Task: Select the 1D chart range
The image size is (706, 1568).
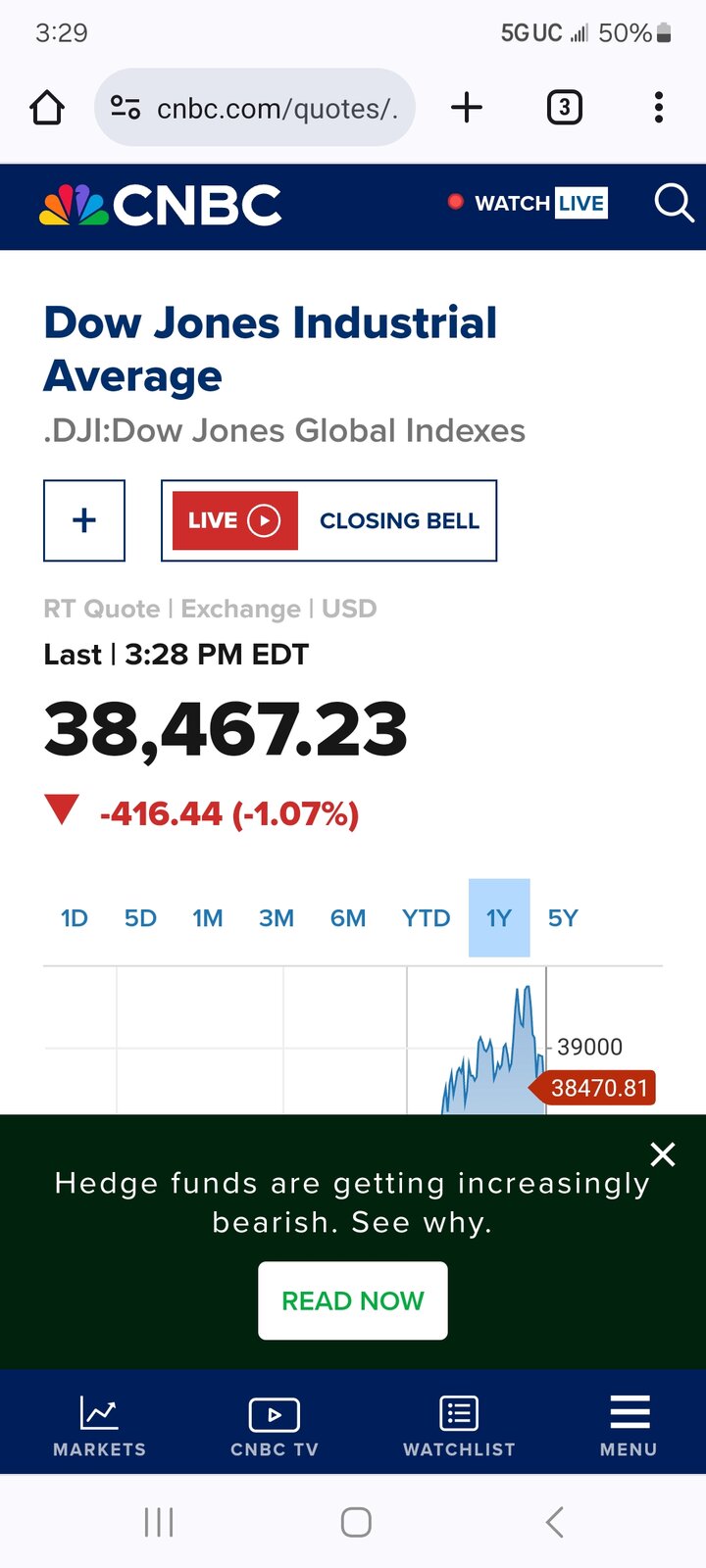Action: (x=75, y=918)
